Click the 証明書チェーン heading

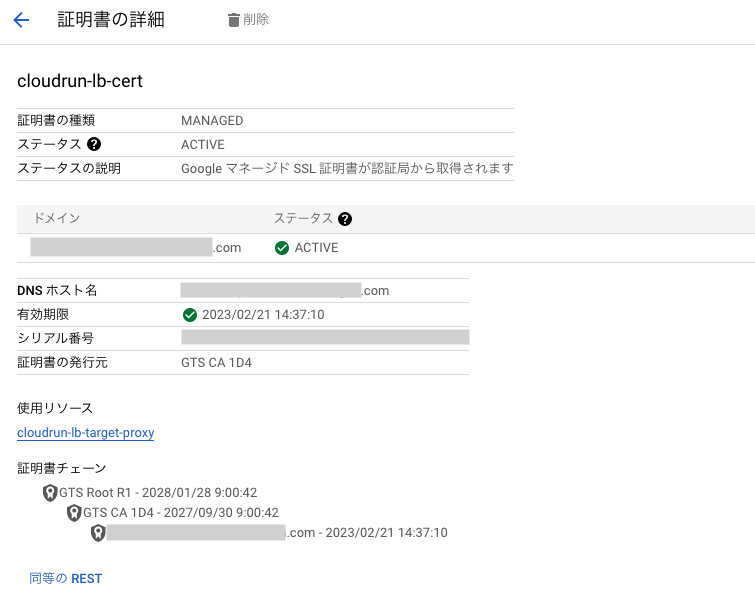point(62,469)
